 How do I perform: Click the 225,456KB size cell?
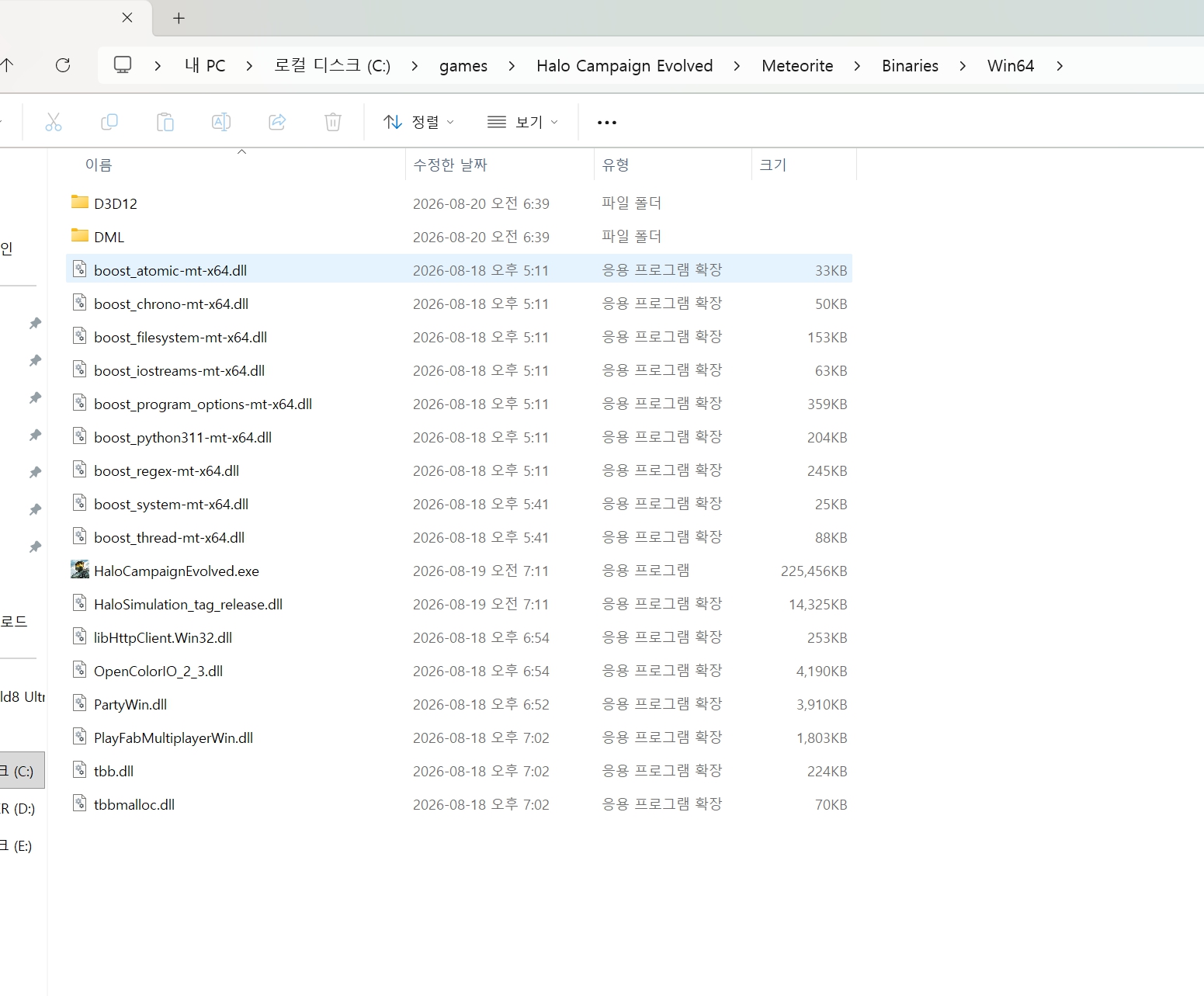(814, 571)
